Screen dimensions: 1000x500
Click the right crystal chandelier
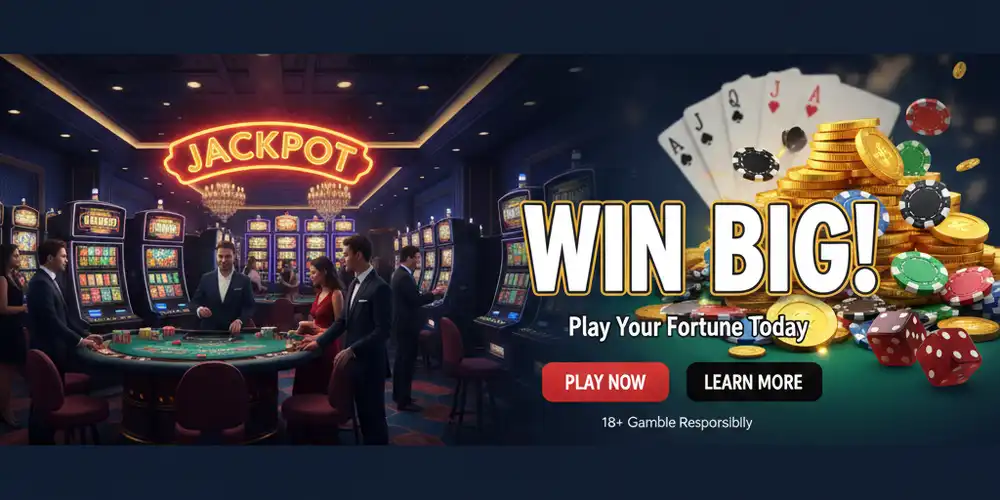pos(329,200)
